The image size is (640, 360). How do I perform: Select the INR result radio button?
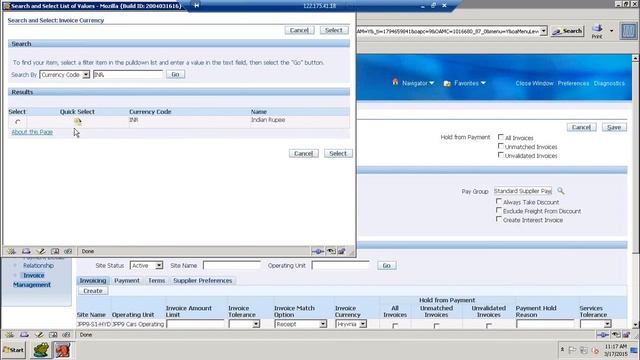tap(18, 122)
